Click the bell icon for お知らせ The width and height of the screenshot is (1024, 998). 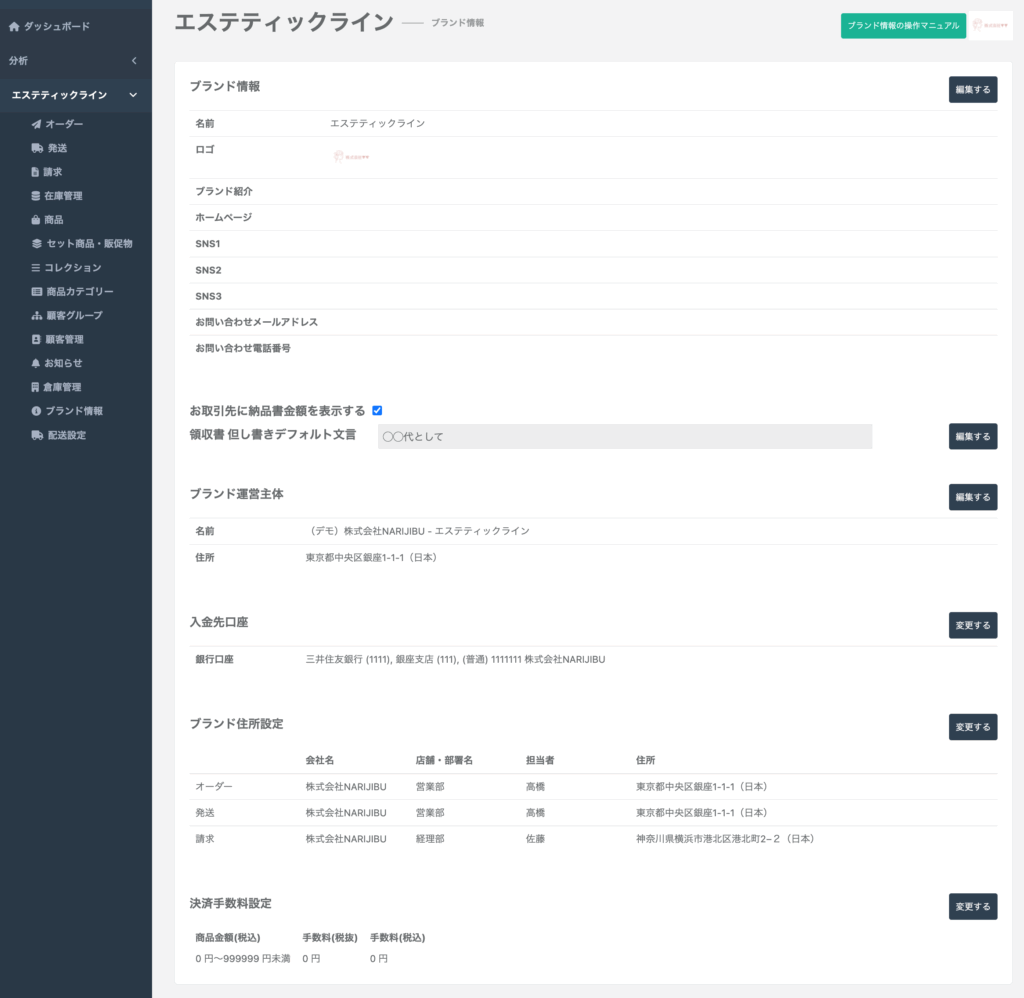[x=36, y=363]
